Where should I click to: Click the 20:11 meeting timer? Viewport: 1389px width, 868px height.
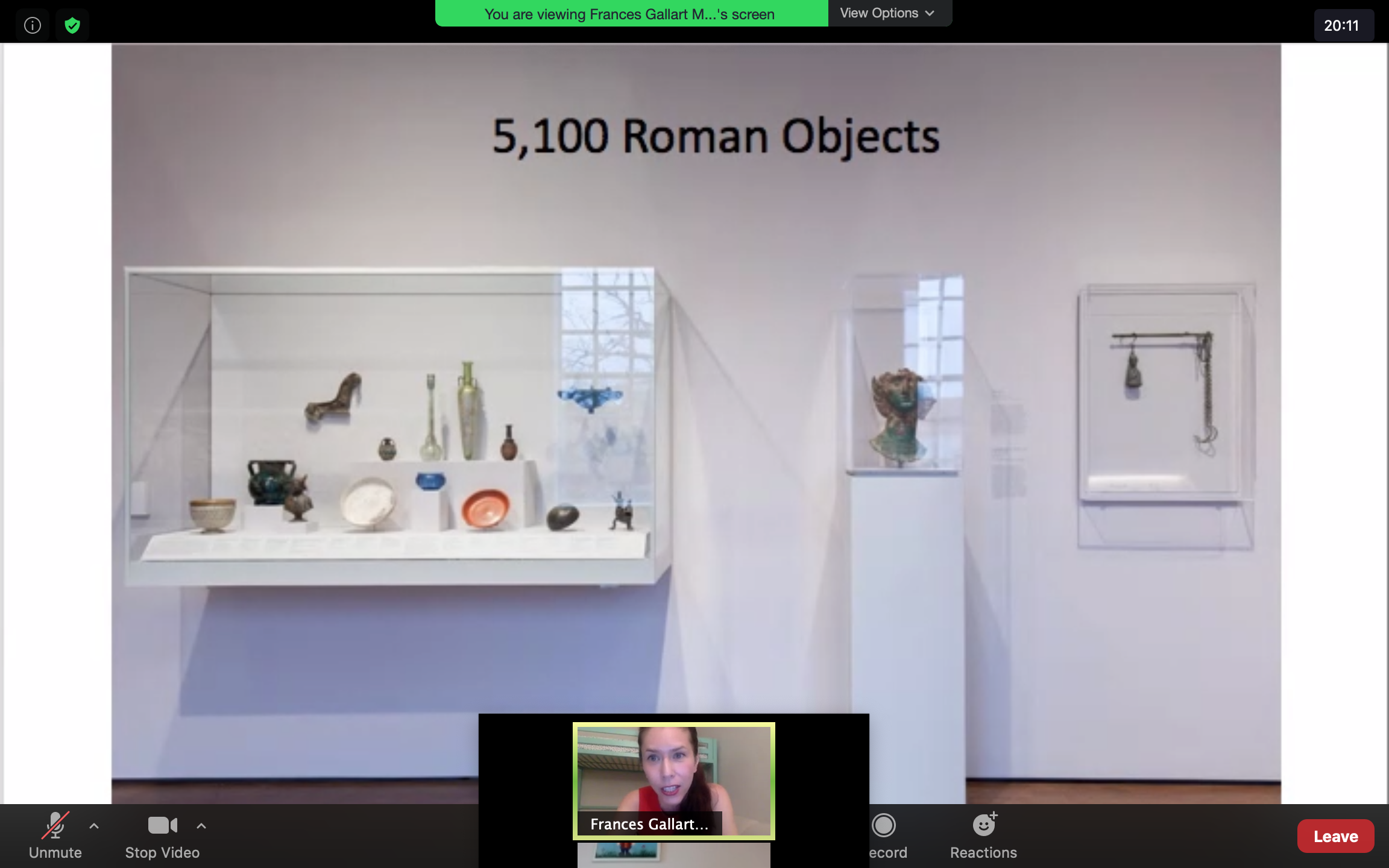(x=1341, y=25)
